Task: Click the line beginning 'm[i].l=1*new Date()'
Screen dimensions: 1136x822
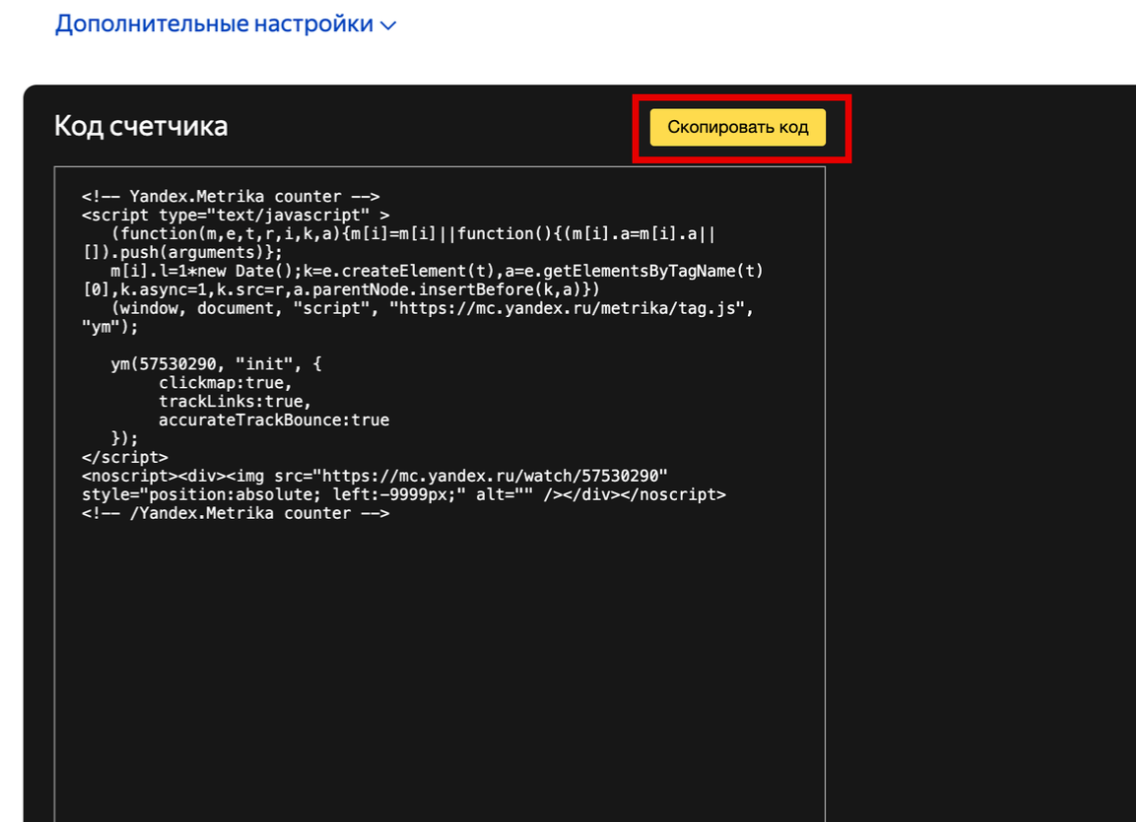Action: 437,271
